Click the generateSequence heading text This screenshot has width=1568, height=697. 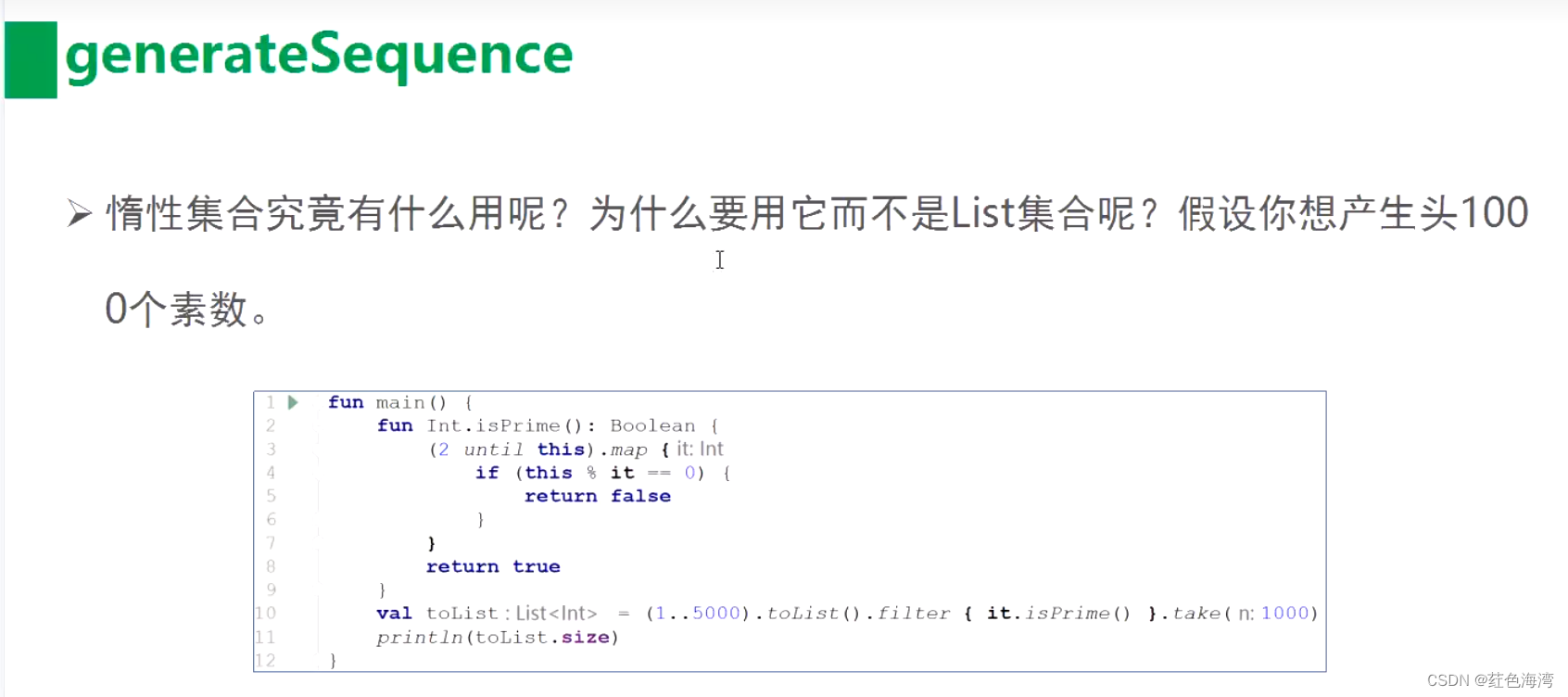click(319, 56)
